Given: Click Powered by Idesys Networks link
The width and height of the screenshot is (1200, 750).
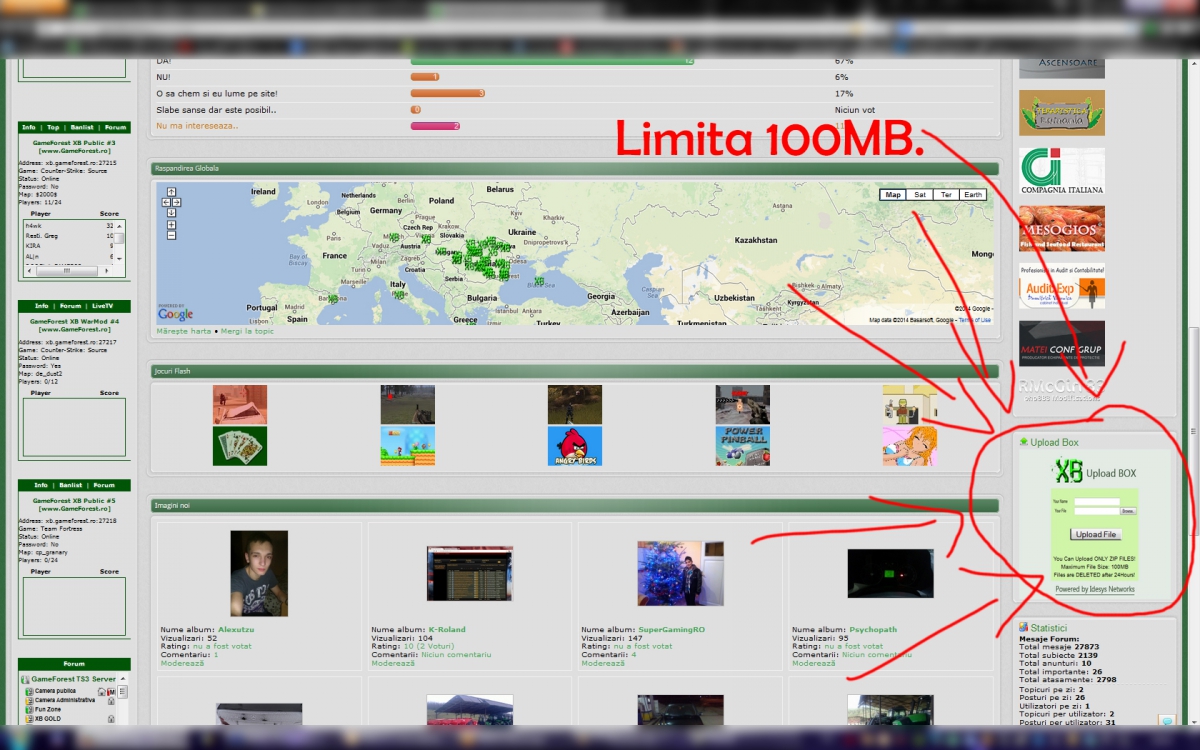Looking at the screenshot, I should click(1095, 589).
